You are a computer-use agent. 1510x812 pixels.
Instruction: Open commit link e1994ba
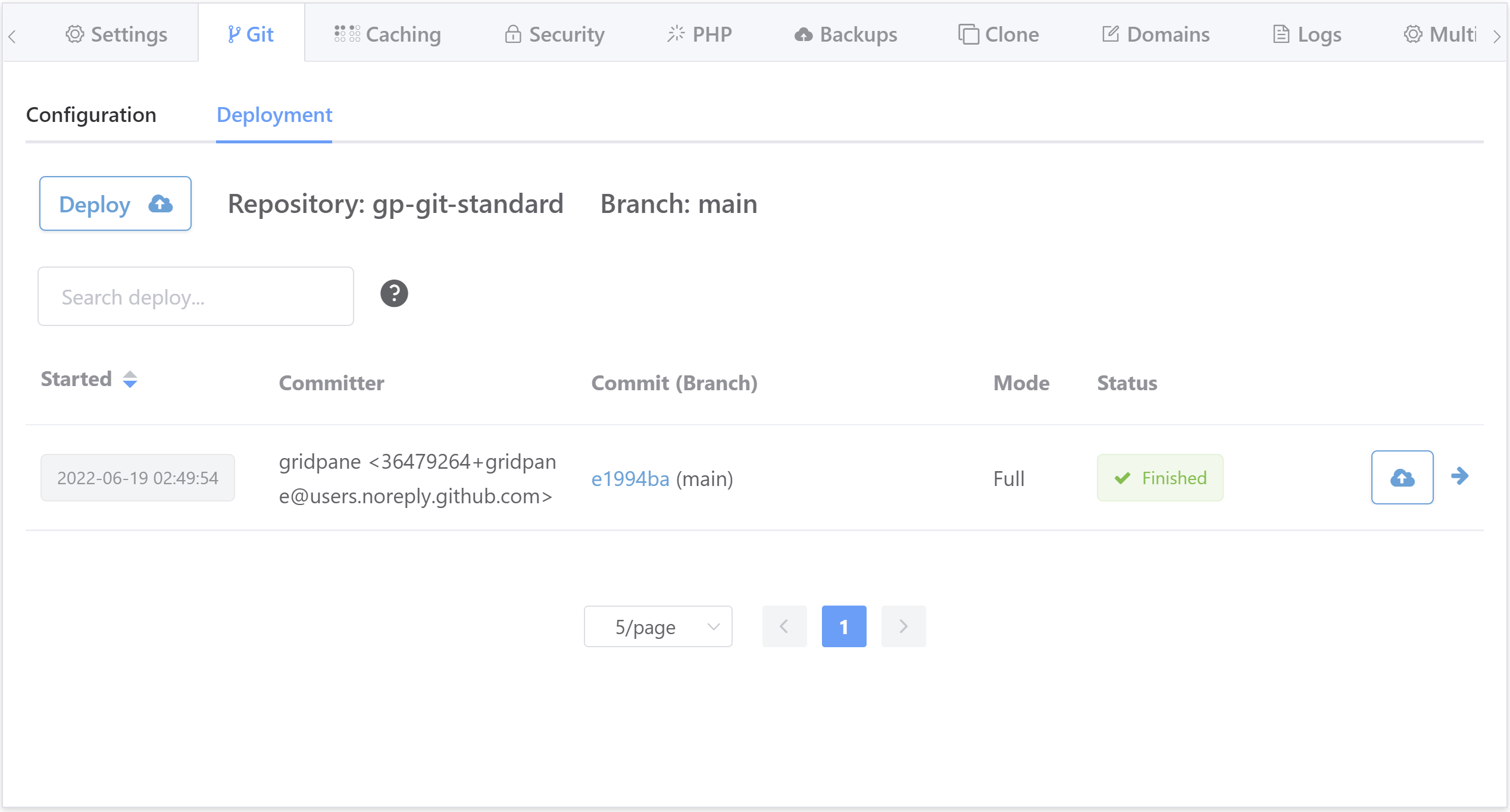[x=630, y=479]
